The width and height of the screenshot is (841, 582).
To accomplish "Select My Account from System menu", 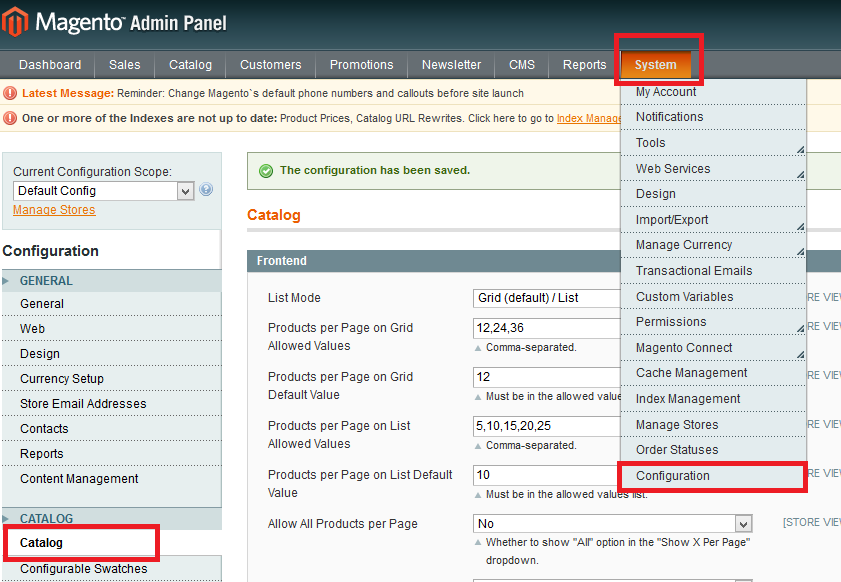I will coord(713,92).
